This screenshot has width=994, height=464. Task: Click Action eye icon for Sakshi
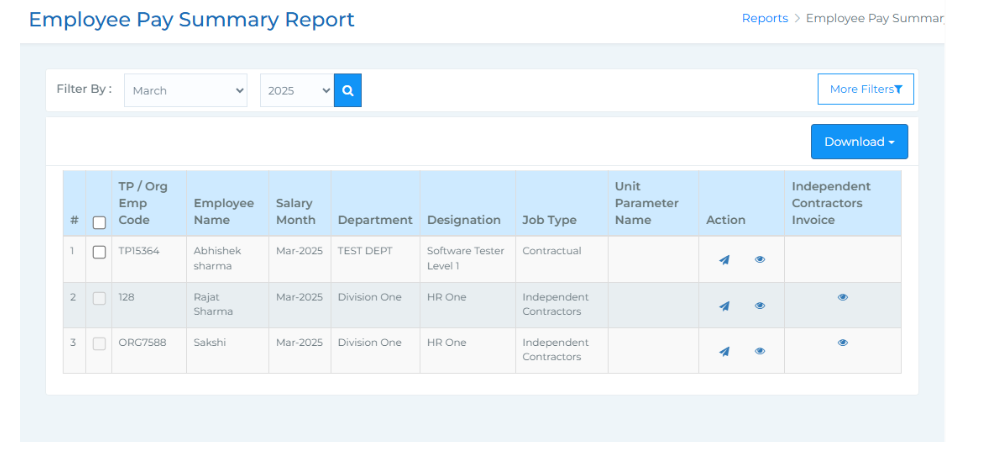760,351
